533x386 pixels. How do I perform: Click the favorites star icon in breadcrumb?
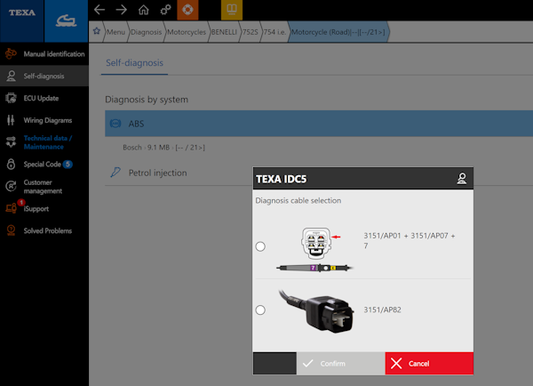point(97,32)
